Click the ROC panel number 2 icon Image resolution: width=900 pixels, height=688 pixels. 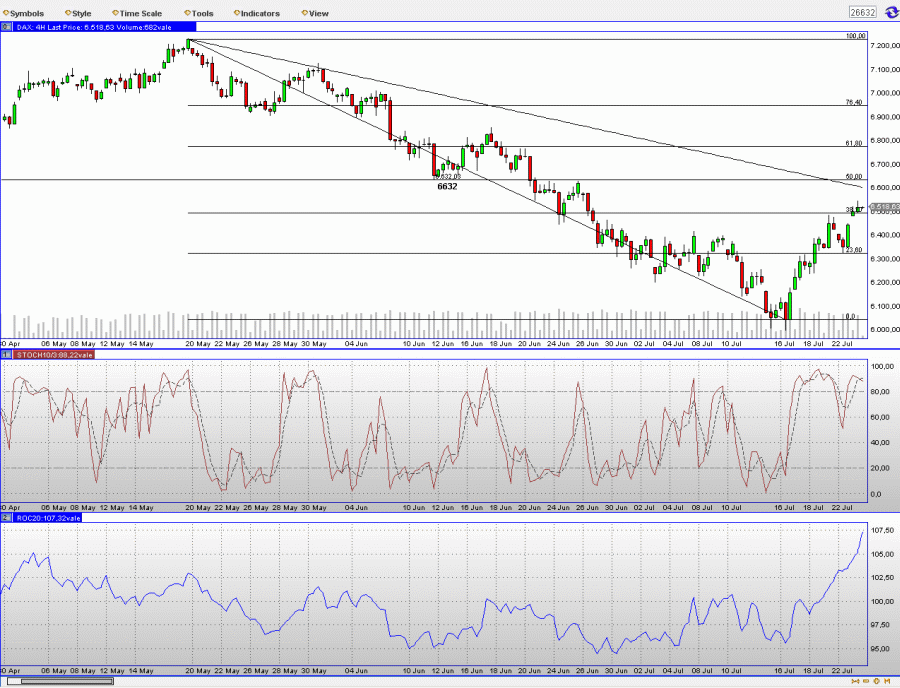(x=6, y=518)
